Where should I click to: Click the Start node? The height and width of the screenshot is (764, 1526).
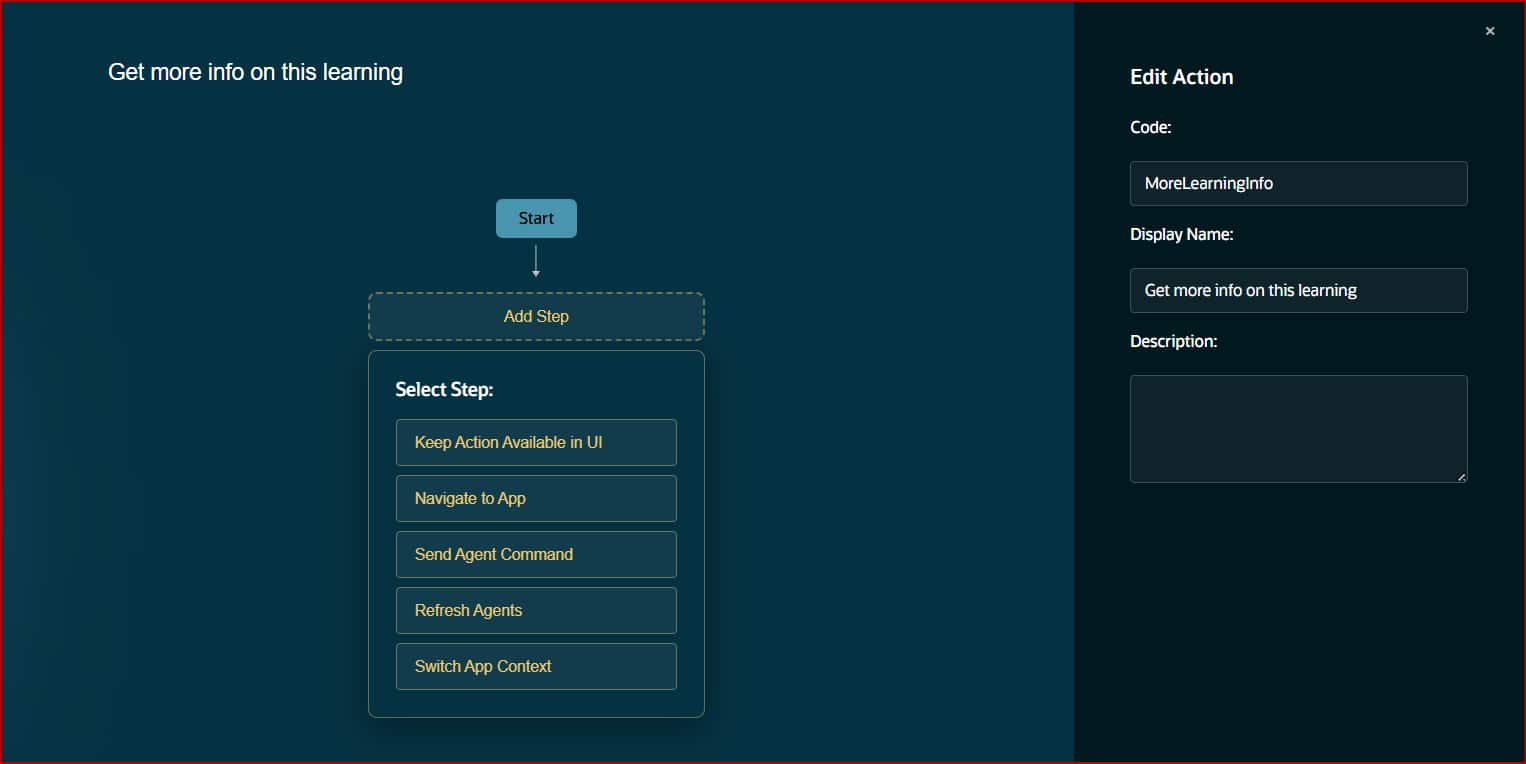(x=536, y=218)
